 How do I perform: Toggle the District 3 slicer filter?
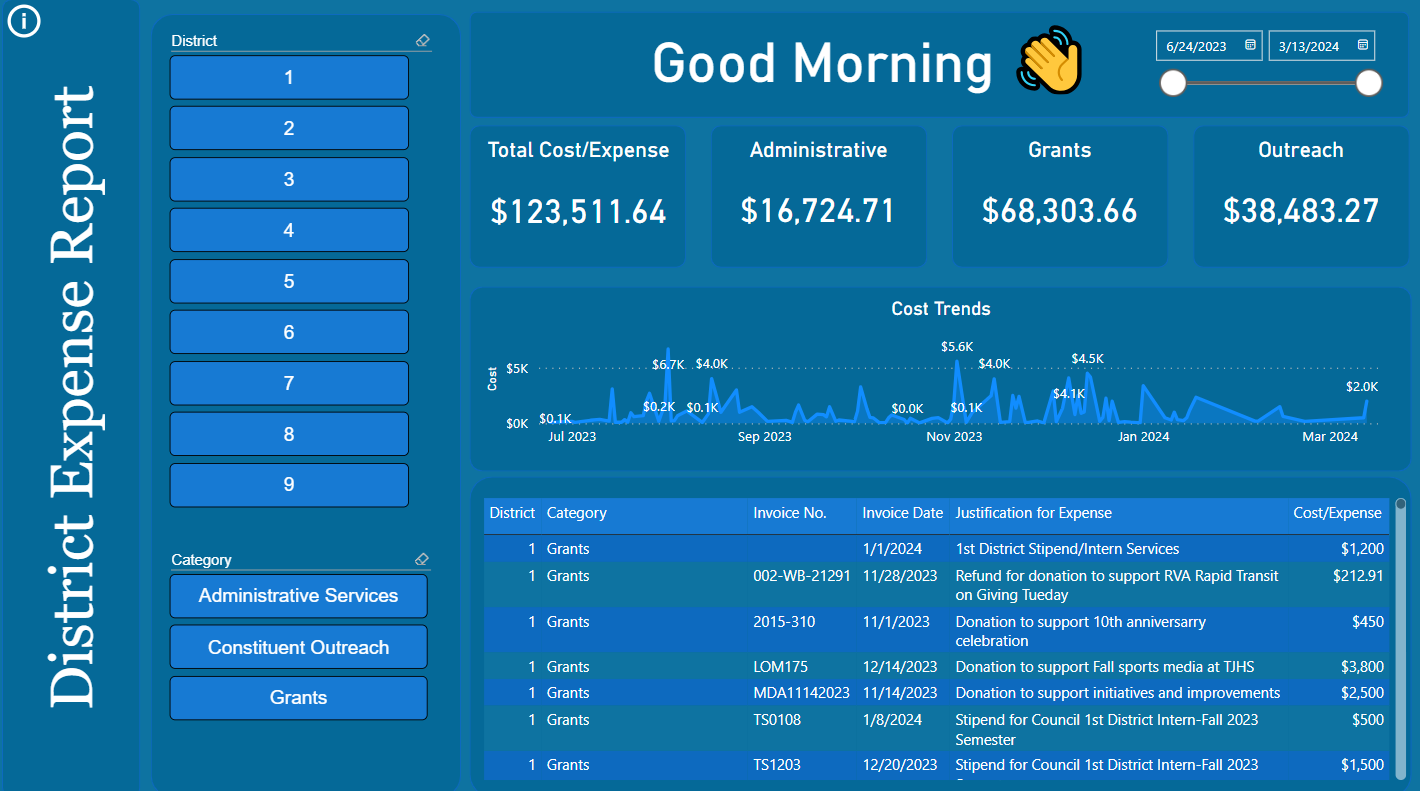click(289, 179)
